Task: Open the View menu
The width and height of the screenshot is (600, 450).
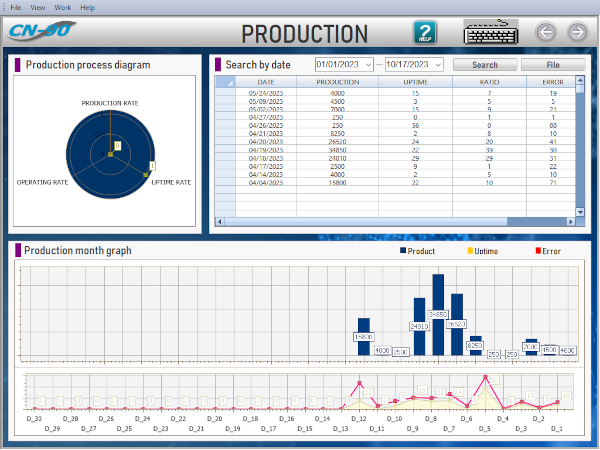Action: click(38, 7)
